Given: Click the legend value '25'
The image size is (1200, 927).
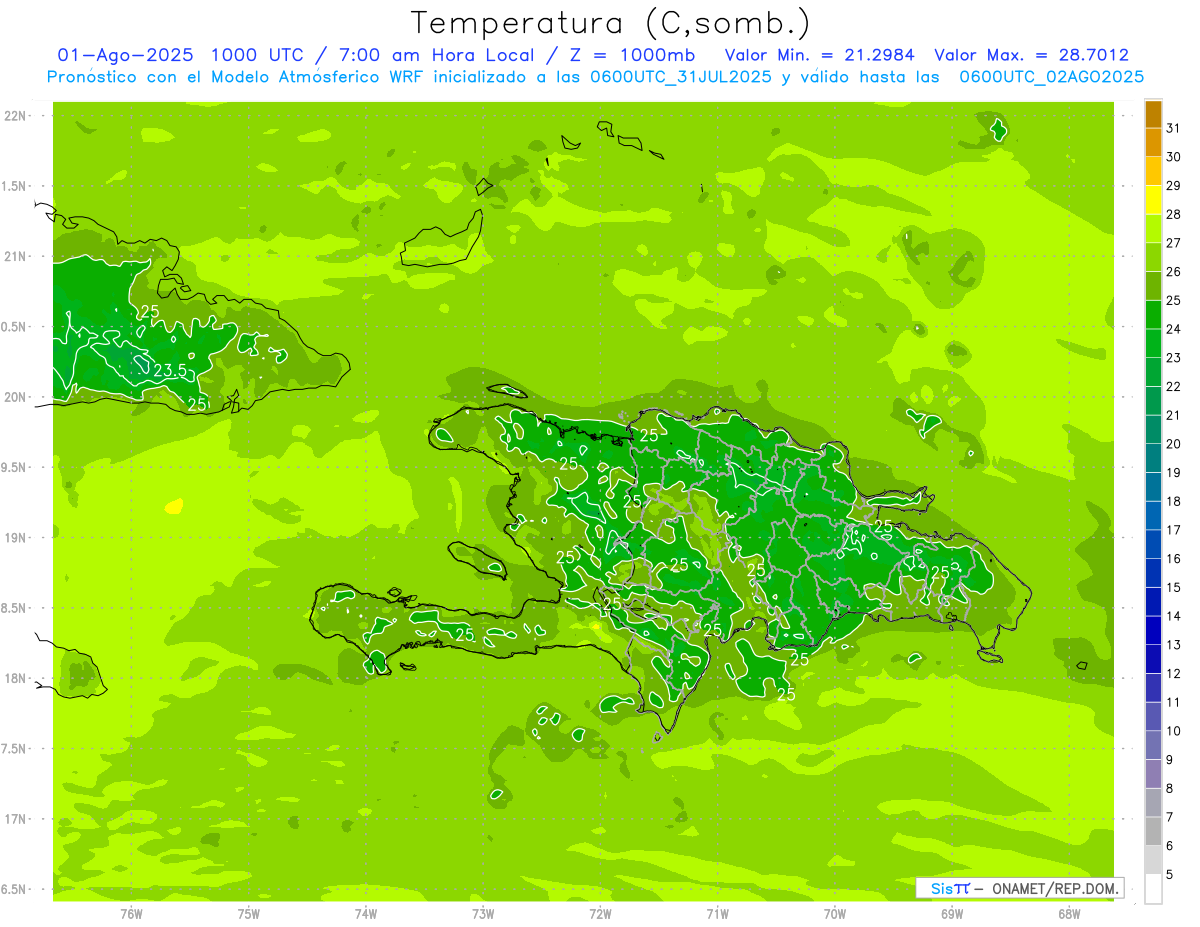Looking at the screenshot, I should 1174,300.
